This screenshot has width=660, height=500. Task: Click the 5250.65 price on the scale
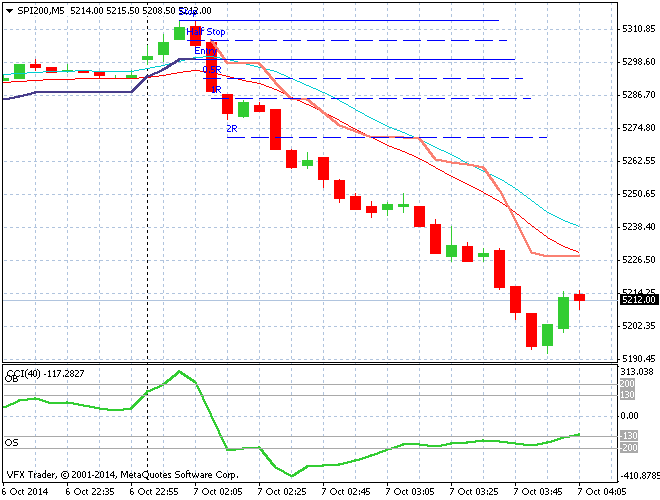point(637,194)
